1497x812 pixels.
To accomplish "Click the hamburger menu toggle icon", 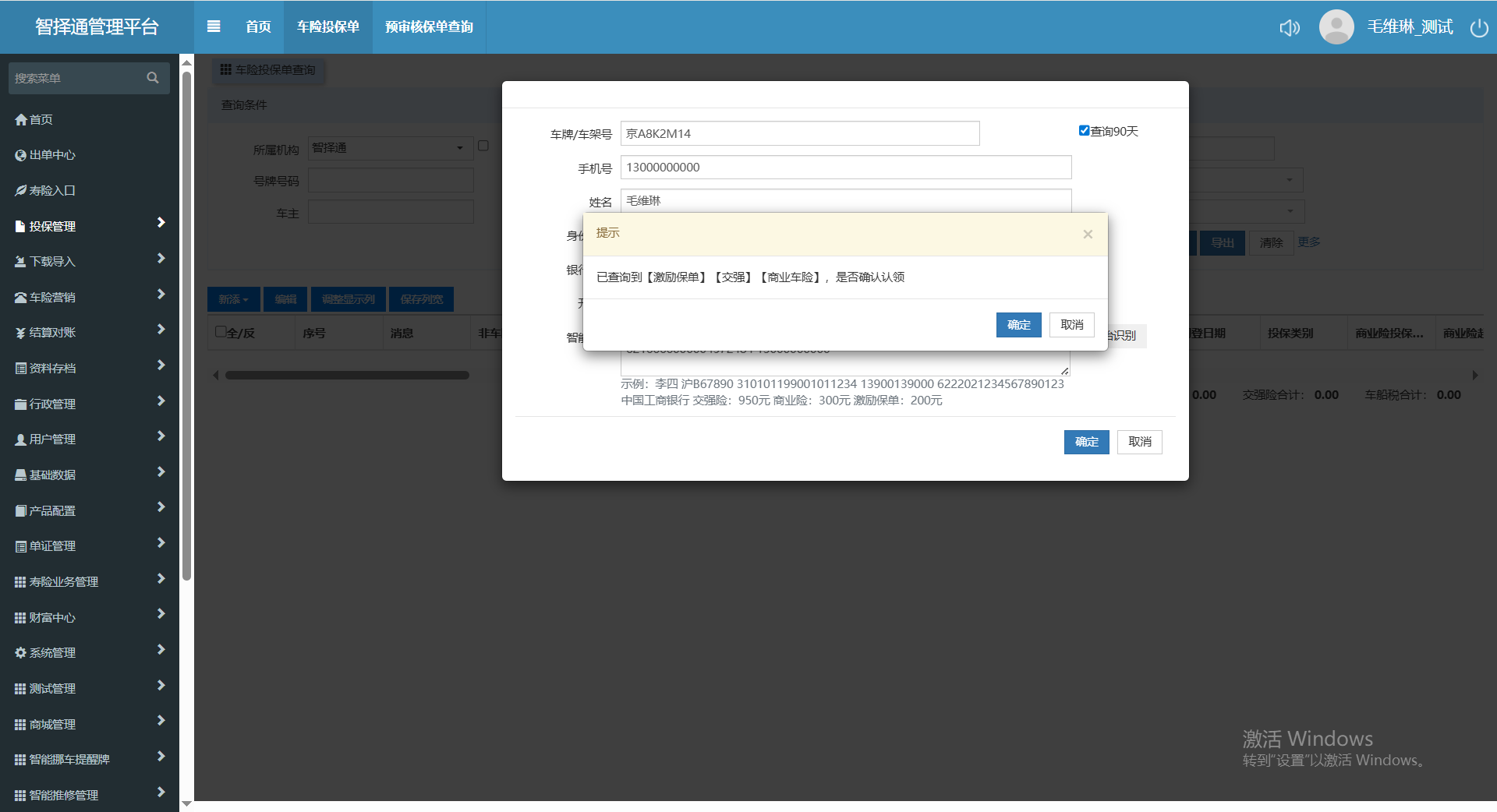I will click(x=214, y=26).
